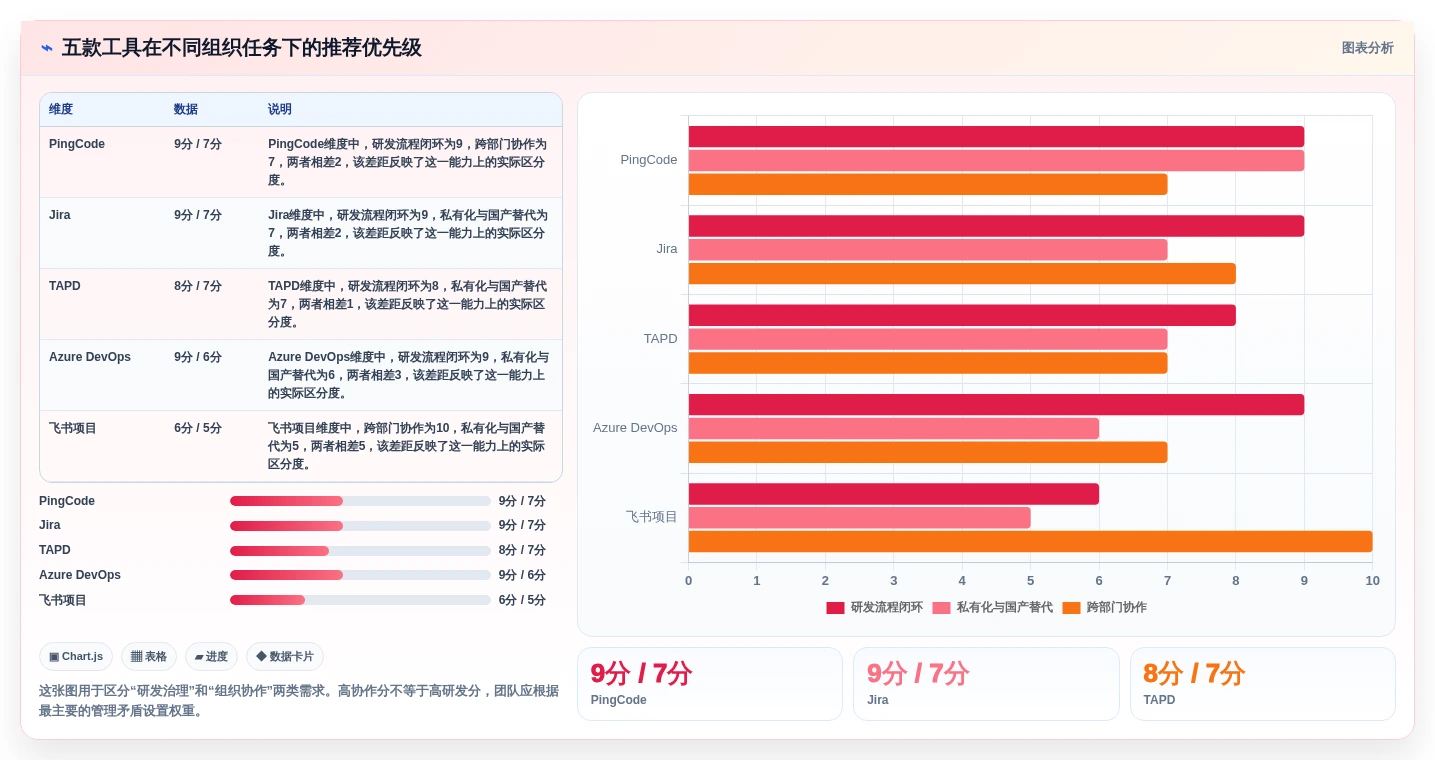Select the Chart.js tag chip
This screenshot has height=760, width=1435.
76,657
